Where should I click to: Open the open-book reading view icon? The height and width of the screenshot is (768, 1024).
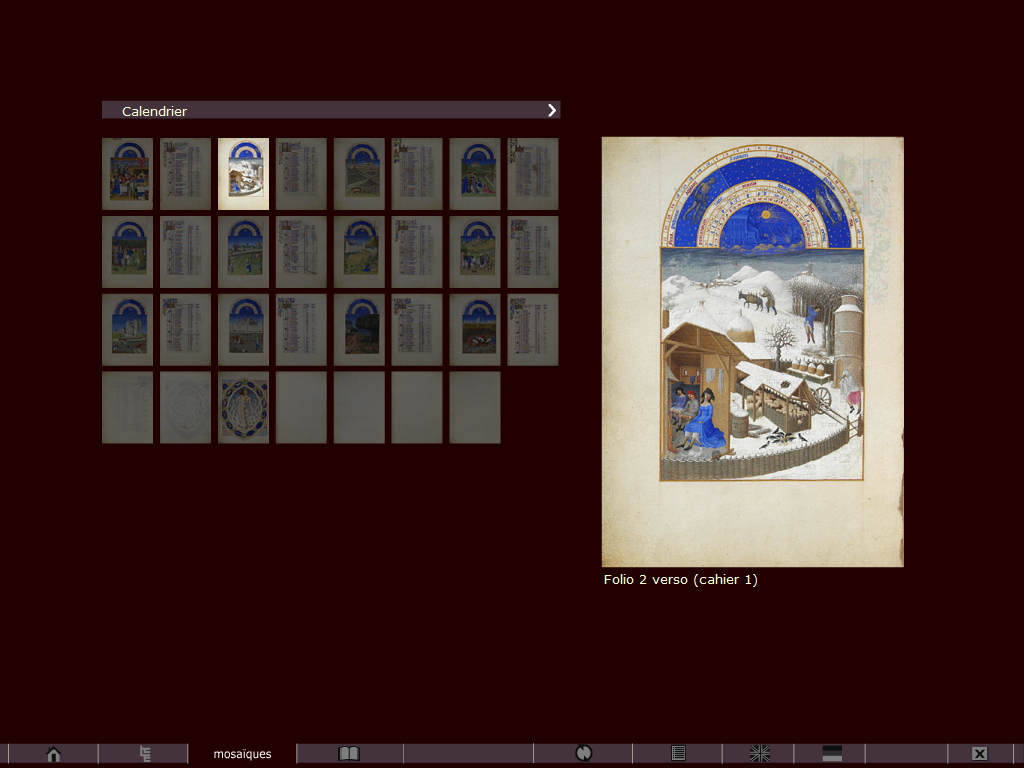(x=349, y=754)
